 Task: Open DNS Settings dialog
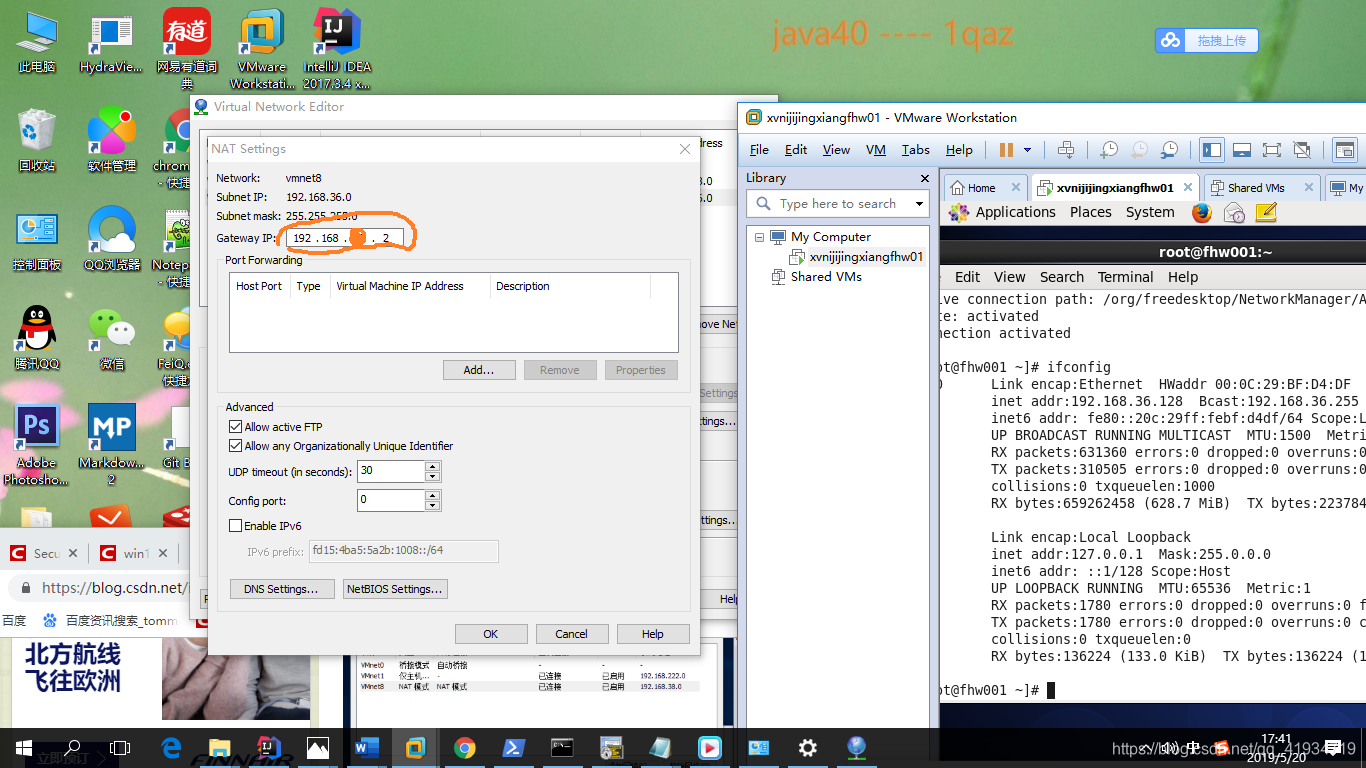281,589
